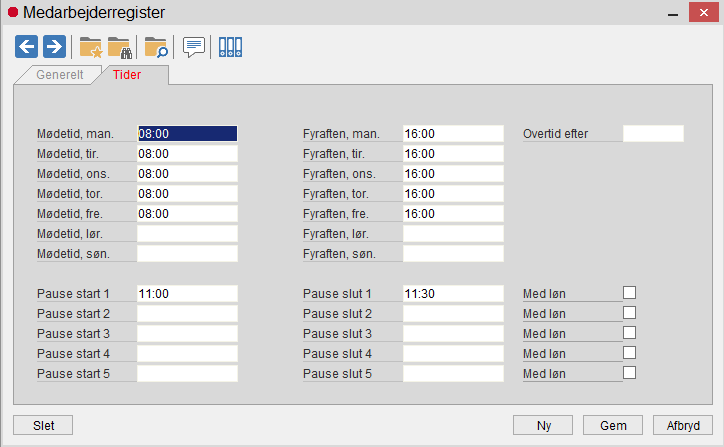The width and height of the screenshot is (724, 447).
Task: Switch to the Generelt tab
Action: point(60,75)
